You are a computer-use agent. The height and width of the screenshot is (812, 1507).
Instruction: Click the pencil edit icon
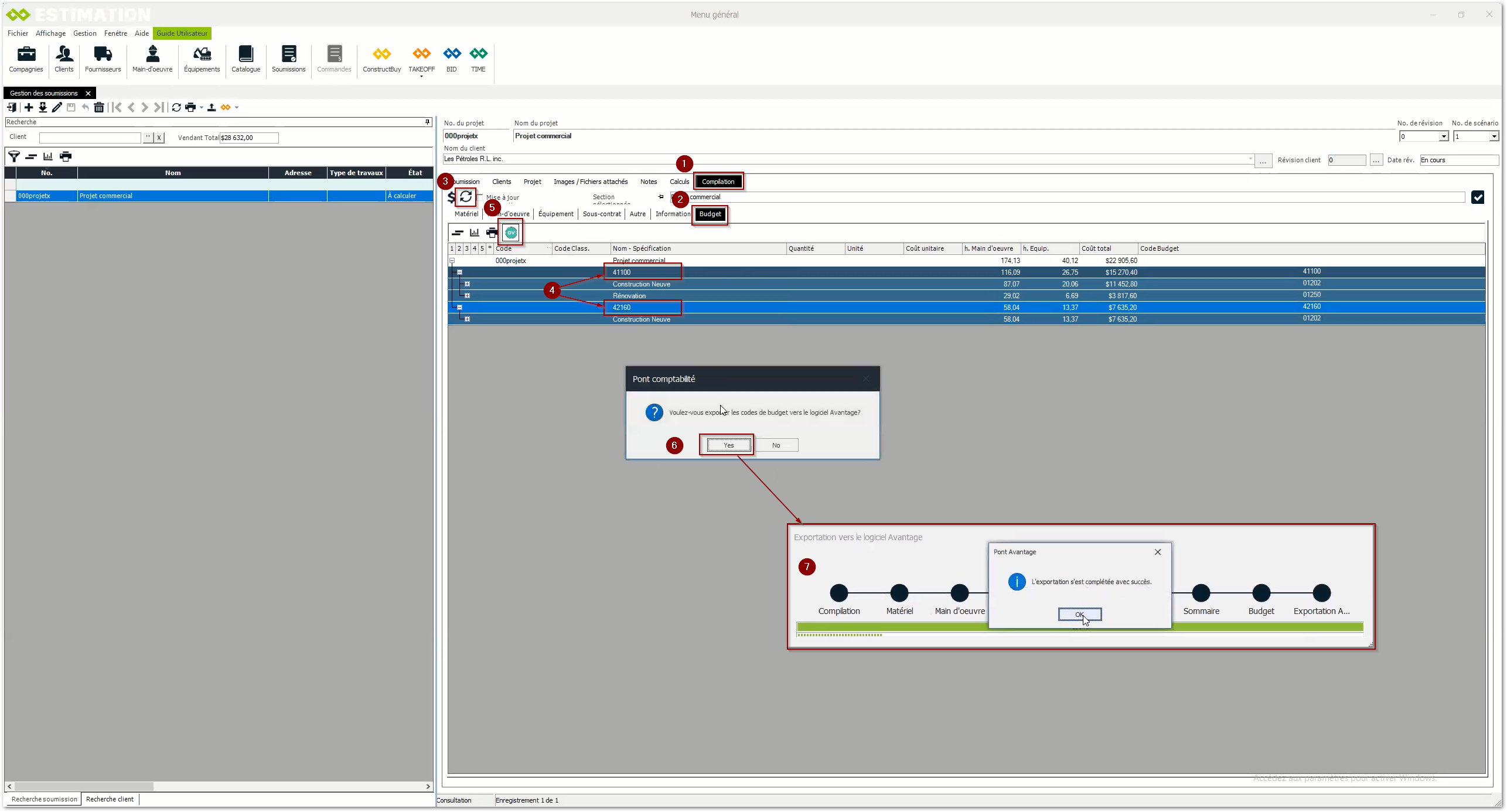57,107
